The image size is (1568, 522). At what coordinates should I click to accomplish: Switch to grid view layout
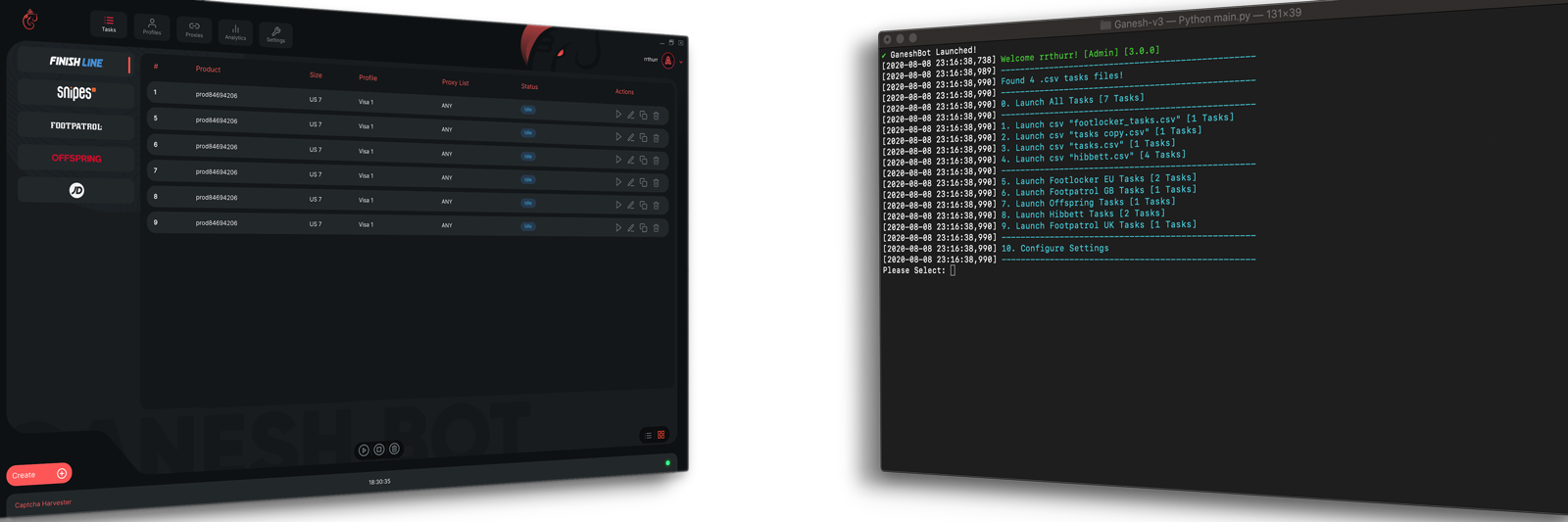click(x=661, y=435)
